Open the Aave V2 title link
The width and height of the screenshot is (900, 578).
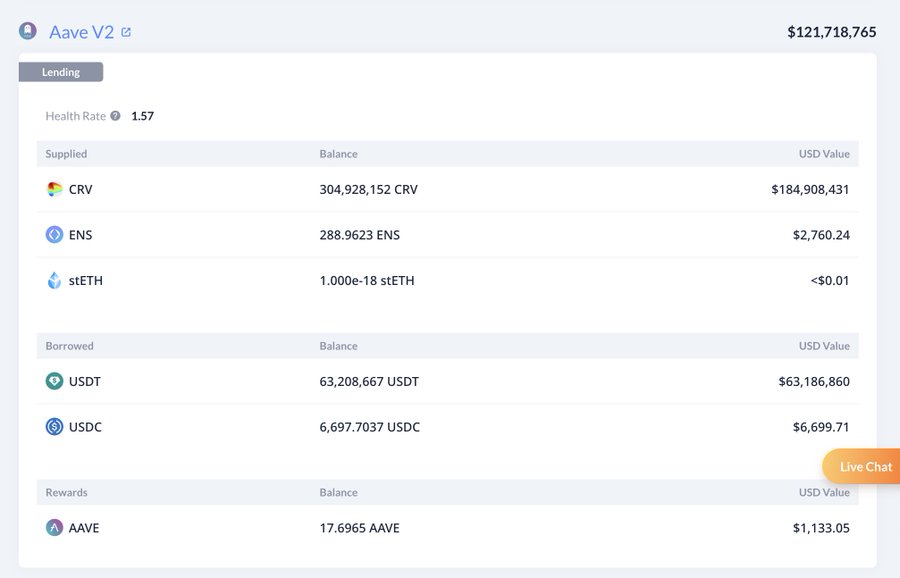click(81, 32)
